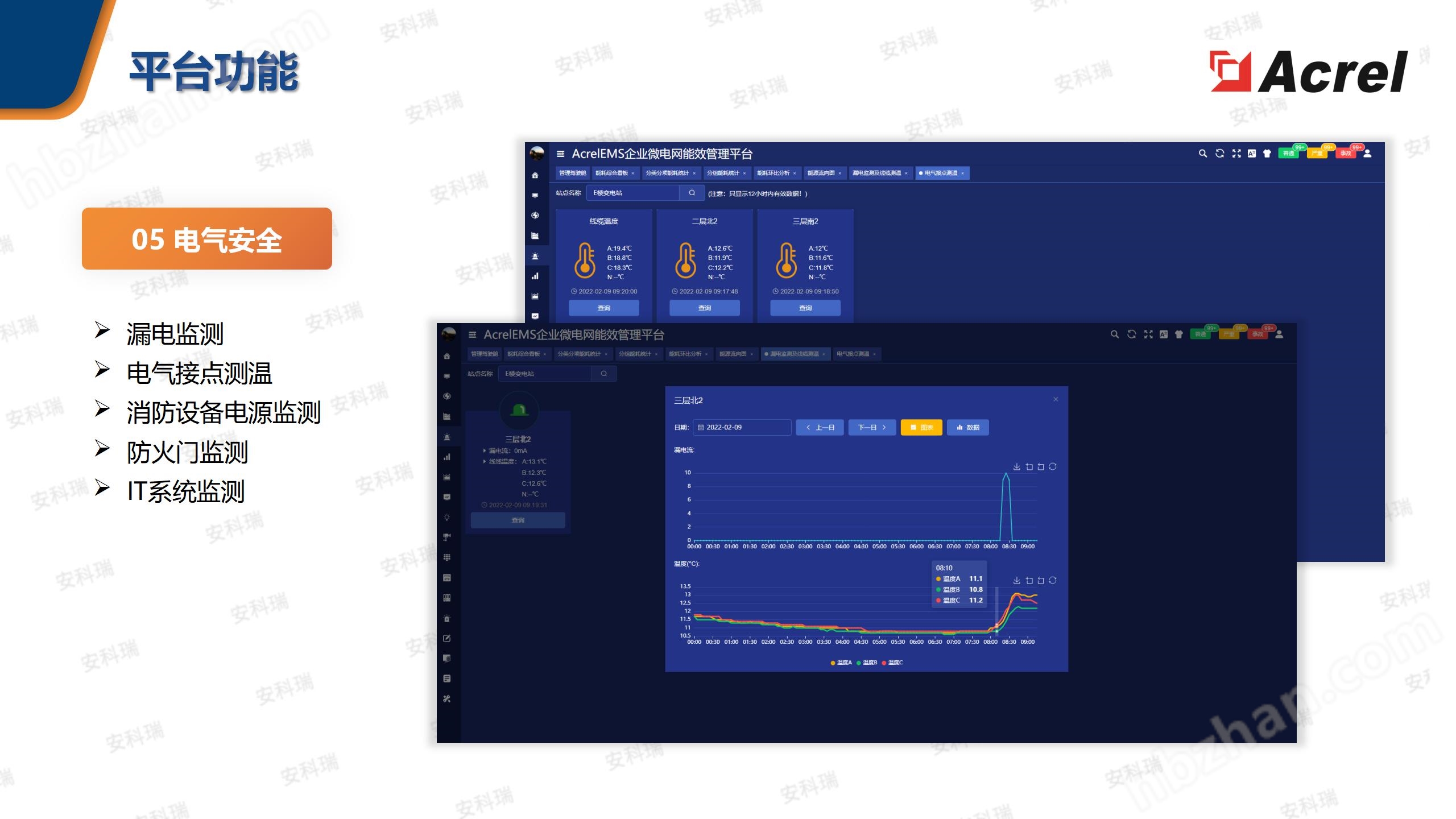The width and height of the screenshot is (1456, 819).
Task: Switch to the 能耗环比分析 tab
Action: [x=773, y=173]
